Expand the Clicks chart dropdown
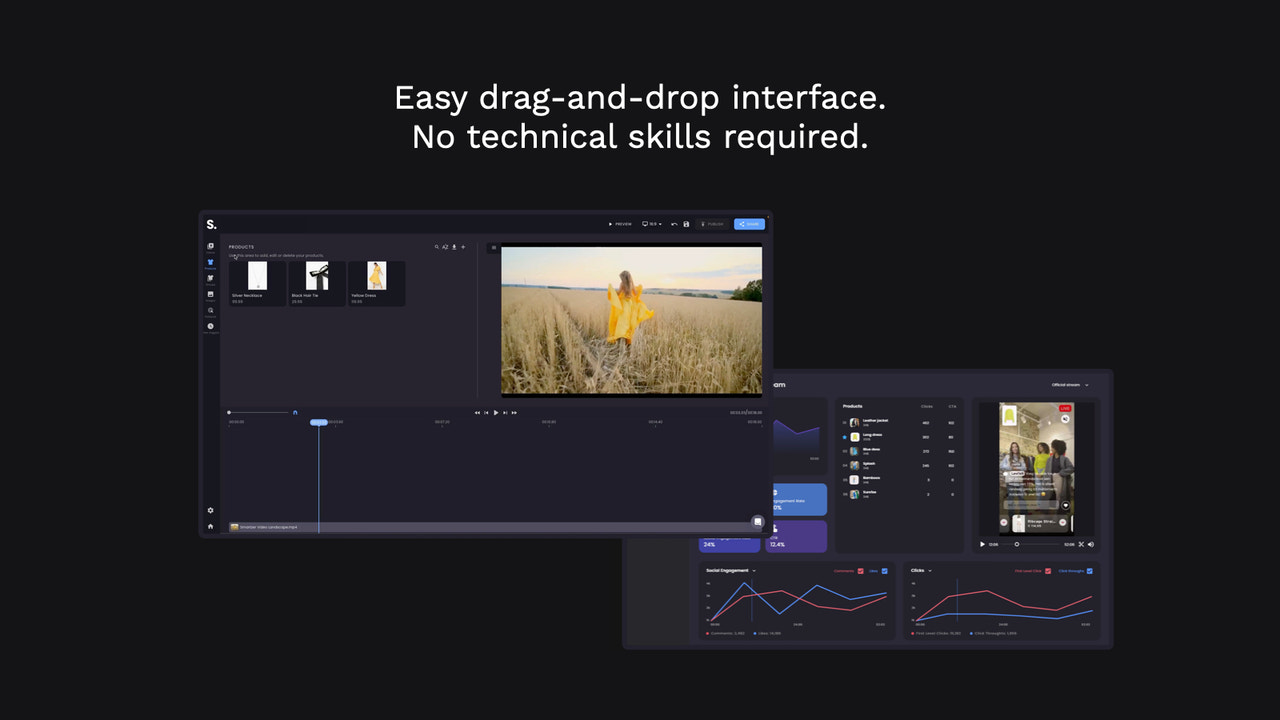The height and width of the screenshot is (720, 1280). click(930, 570)
